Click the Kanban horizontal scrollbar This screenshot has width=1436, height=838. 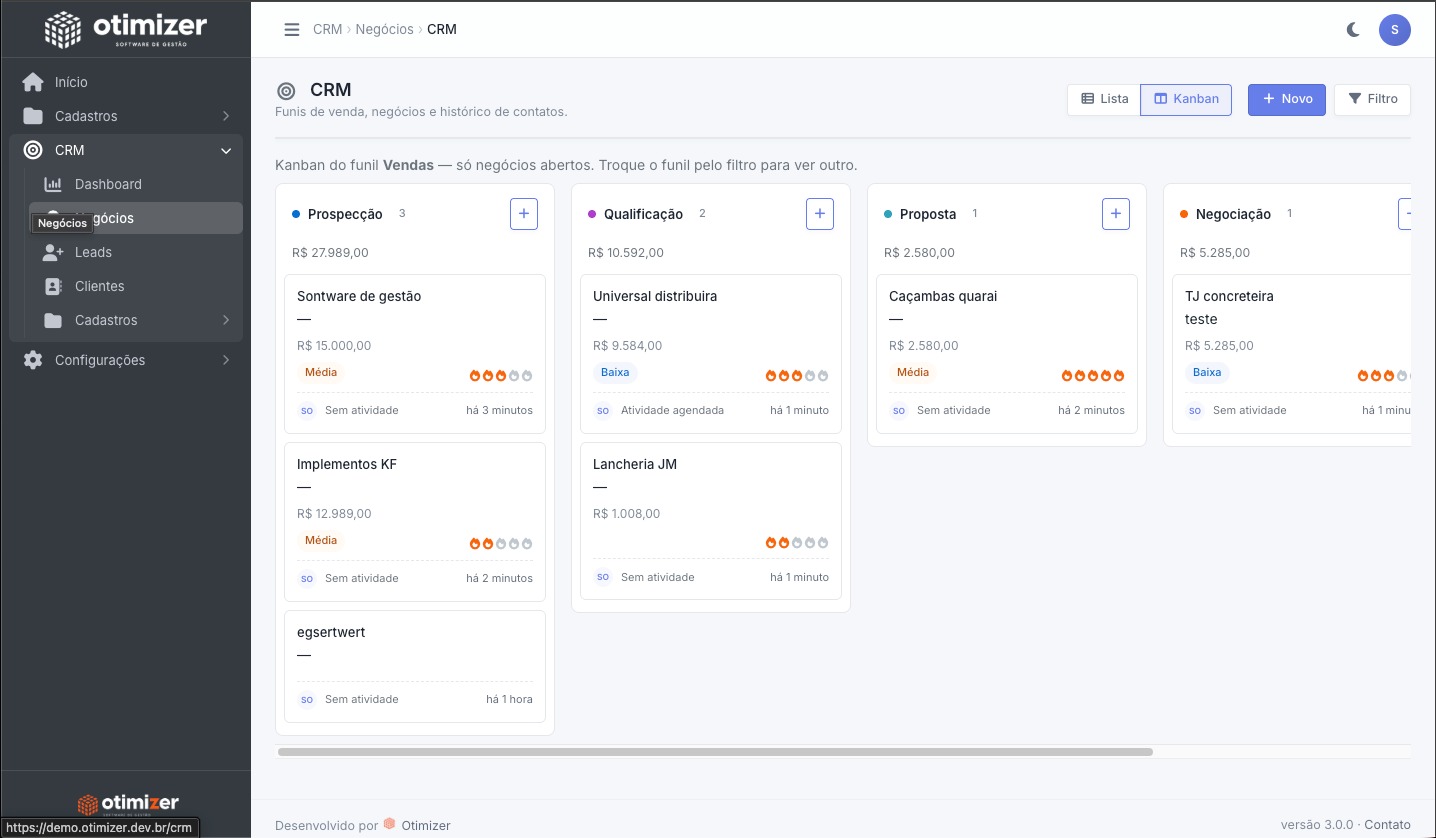(715, 751)
